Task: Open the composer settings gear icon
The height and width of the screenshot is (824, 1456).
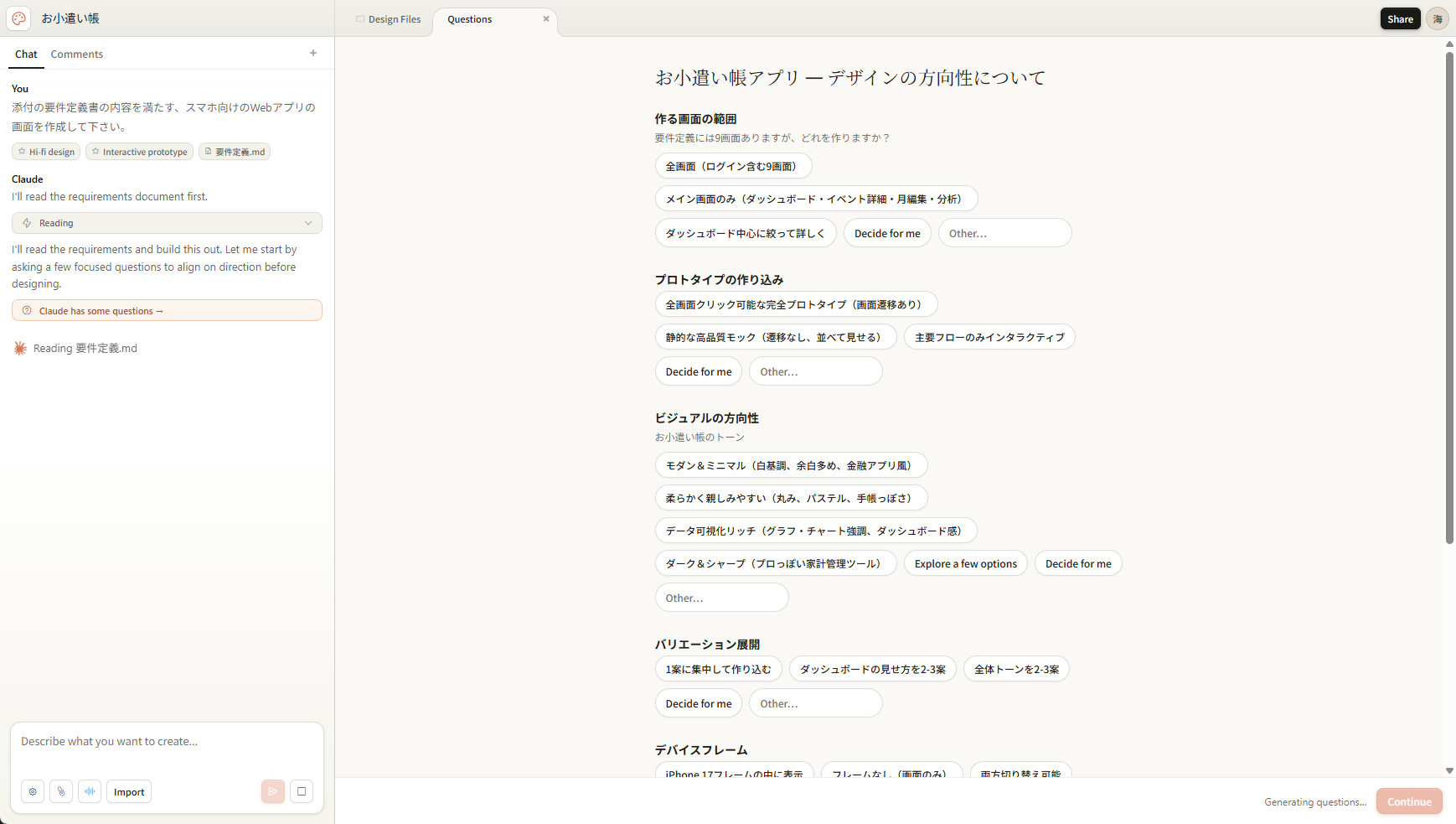Action: pos(33,791)
